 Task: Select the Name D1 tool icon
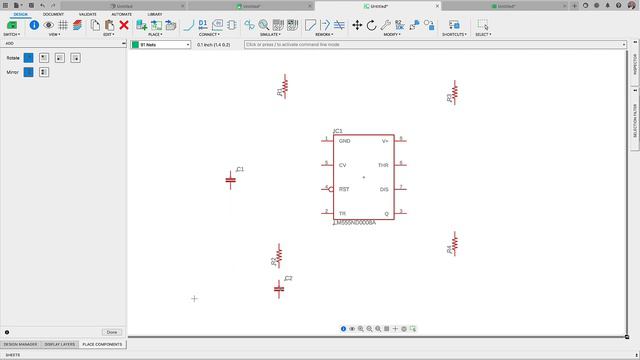click(203, 25)
